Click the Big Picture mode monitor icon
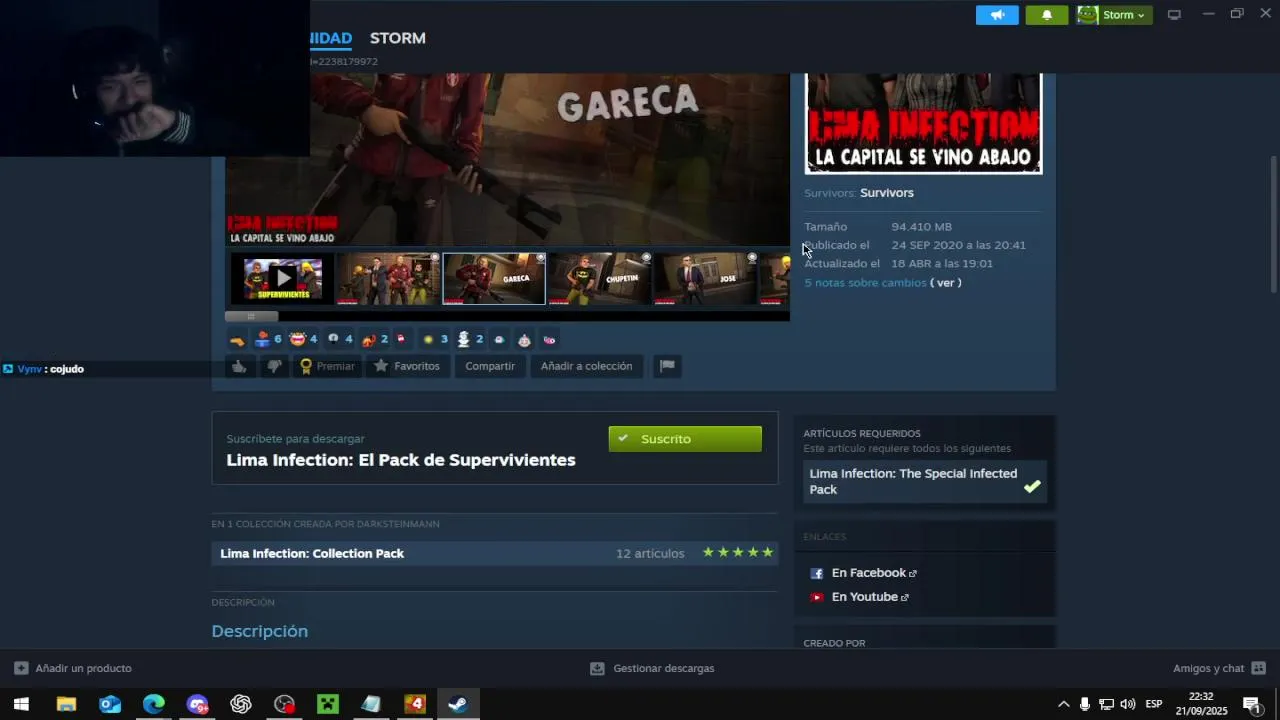The image size is (1280, 720). point(1174,15)
